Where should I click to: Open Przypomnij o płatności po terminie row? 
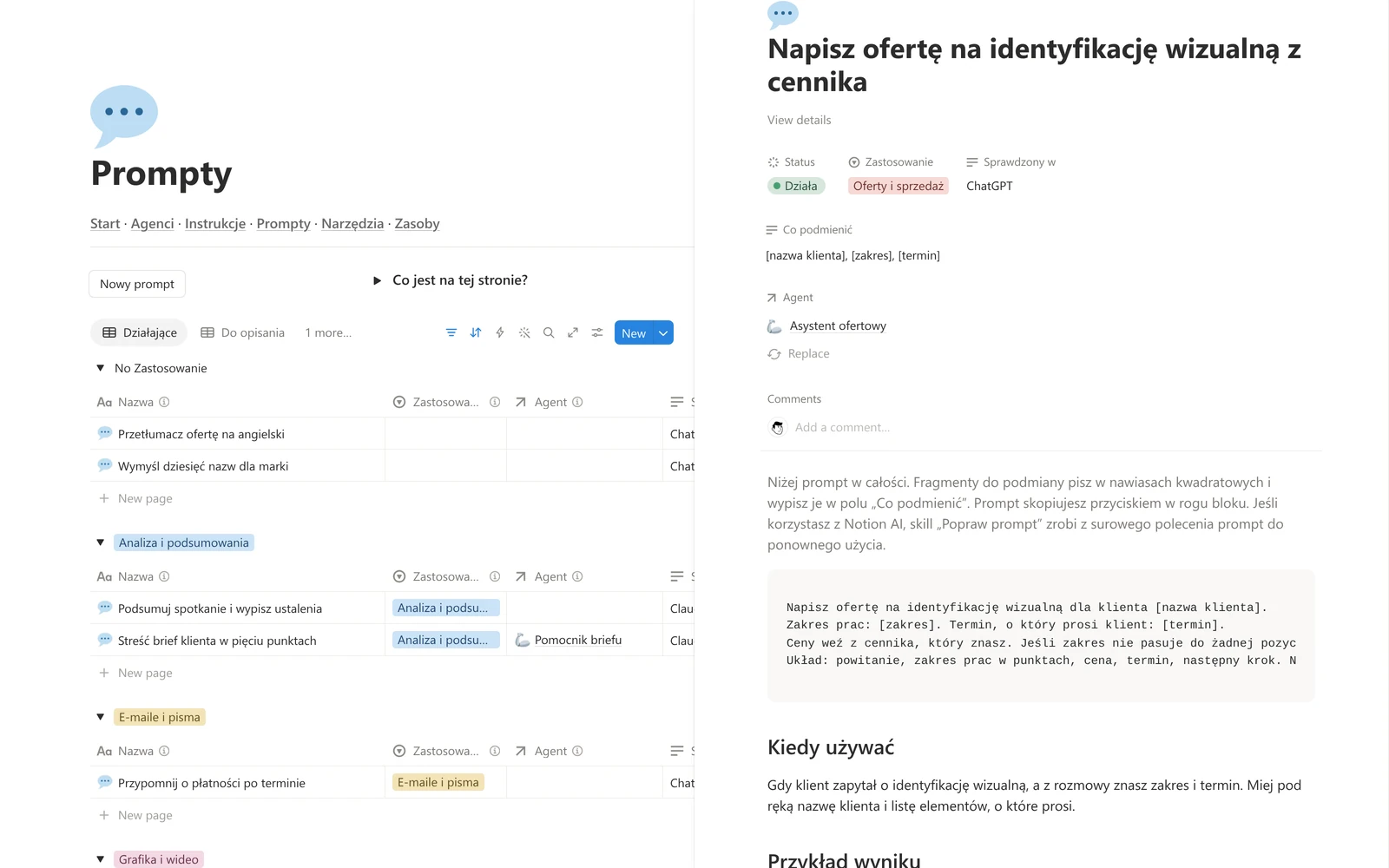click(212, 783)
